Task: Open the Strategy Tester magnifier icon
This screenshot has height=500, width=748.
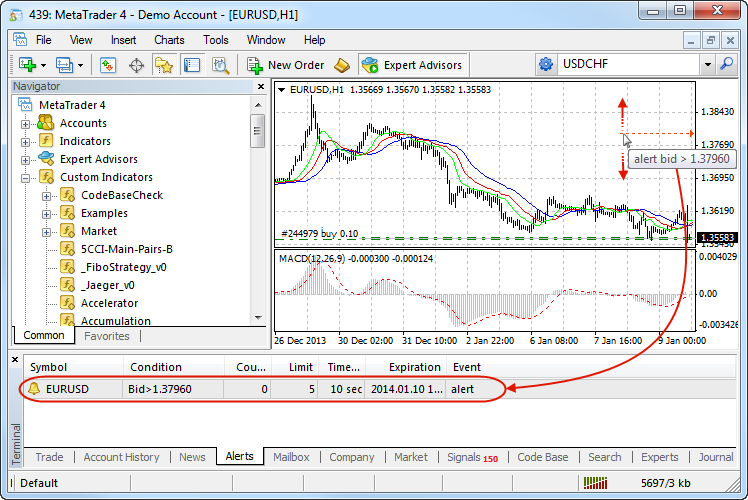Action: [x=221, y=65]
